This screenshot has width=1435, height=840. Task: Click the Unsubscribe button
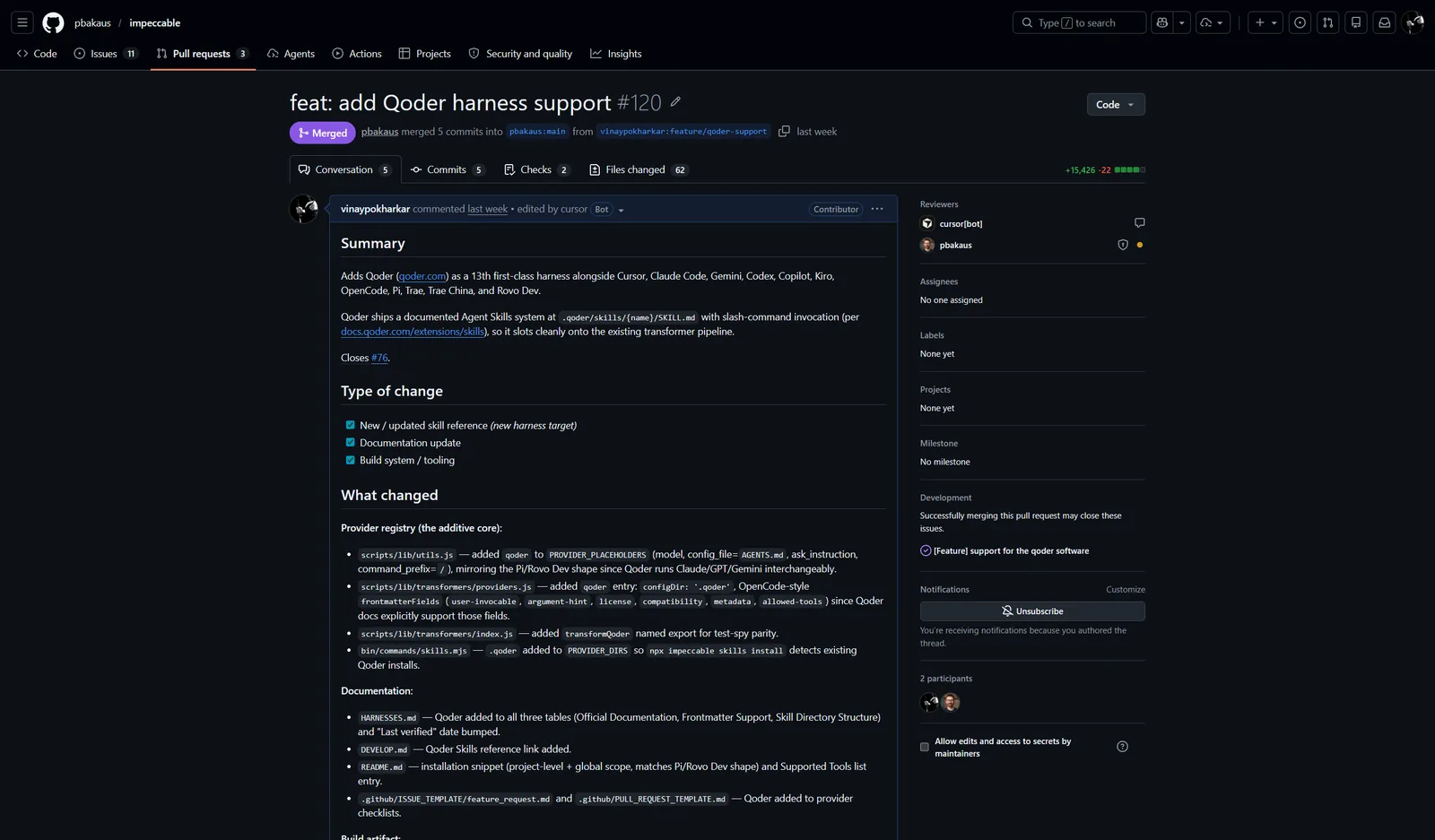(x=1032, y=611)
